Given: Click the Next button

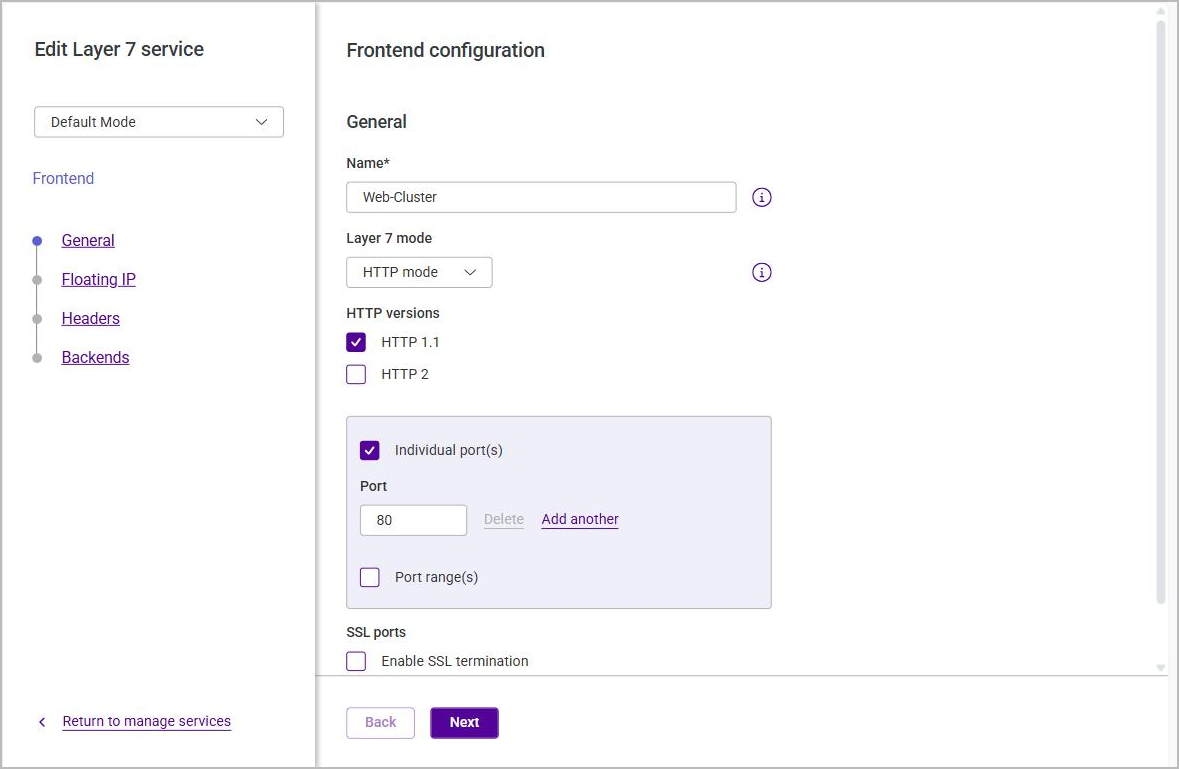Looking at the screenshot, I should pyautogui.click(x=464, y=722).
